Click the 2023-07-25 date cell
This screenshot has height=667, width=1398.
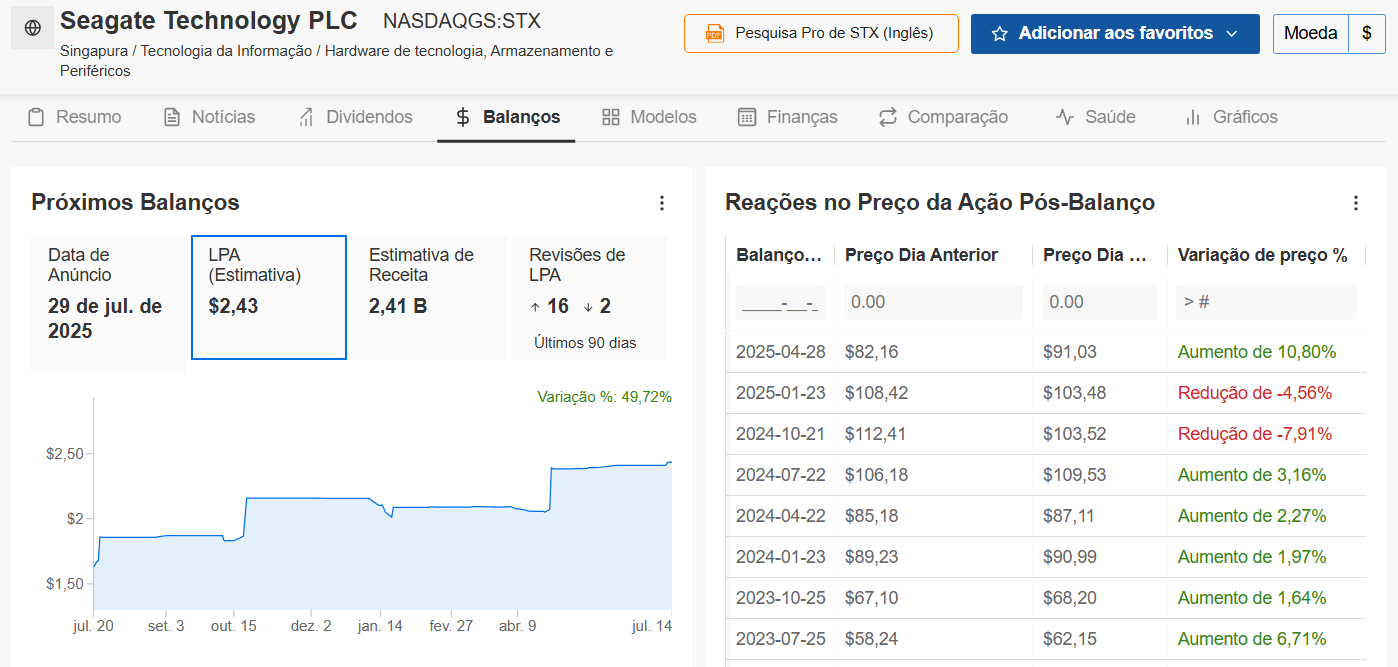click(781, 639)
